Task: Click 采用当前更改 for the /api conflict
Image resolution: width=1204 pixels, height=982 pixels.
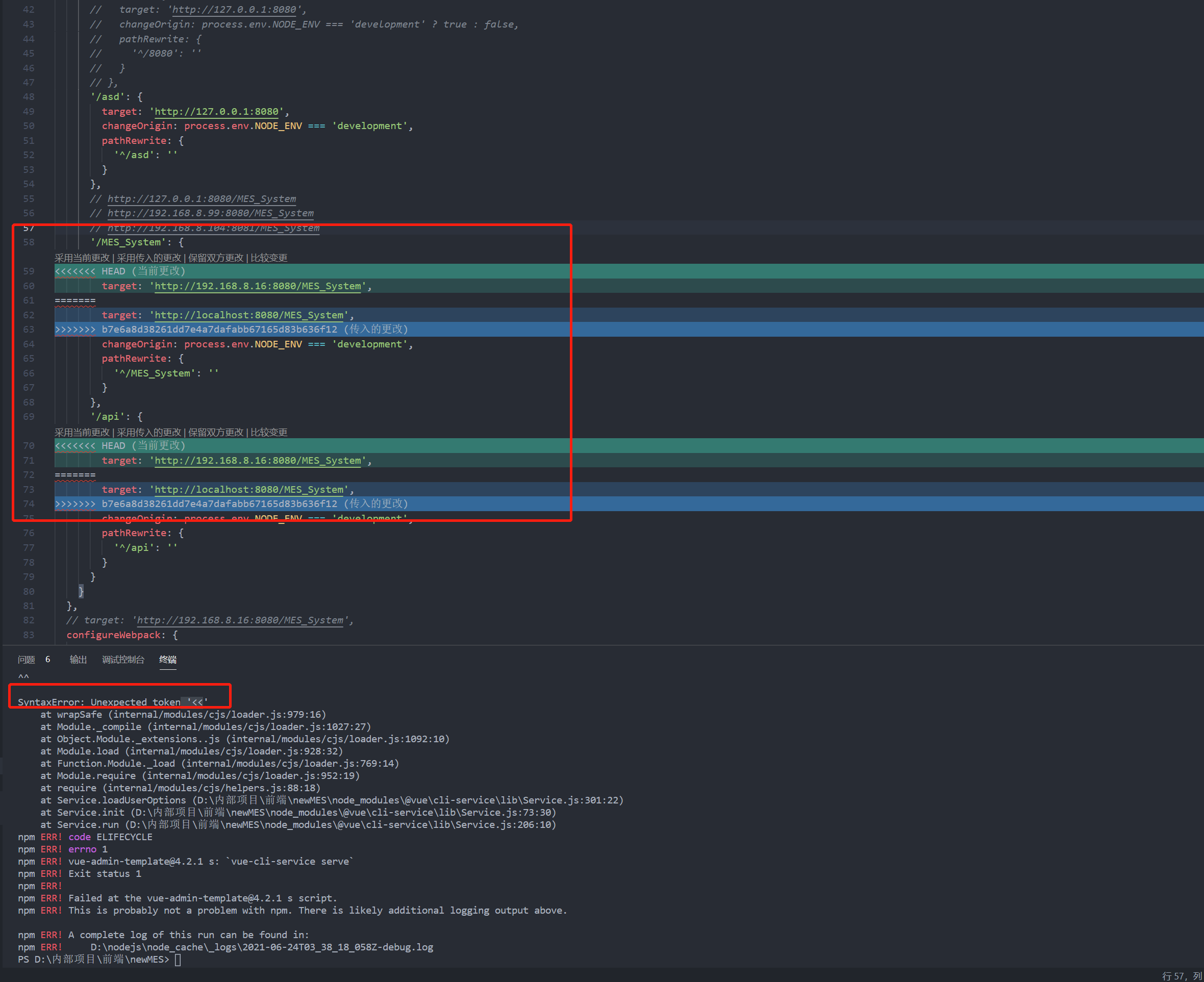Action: tap(82, 432)
